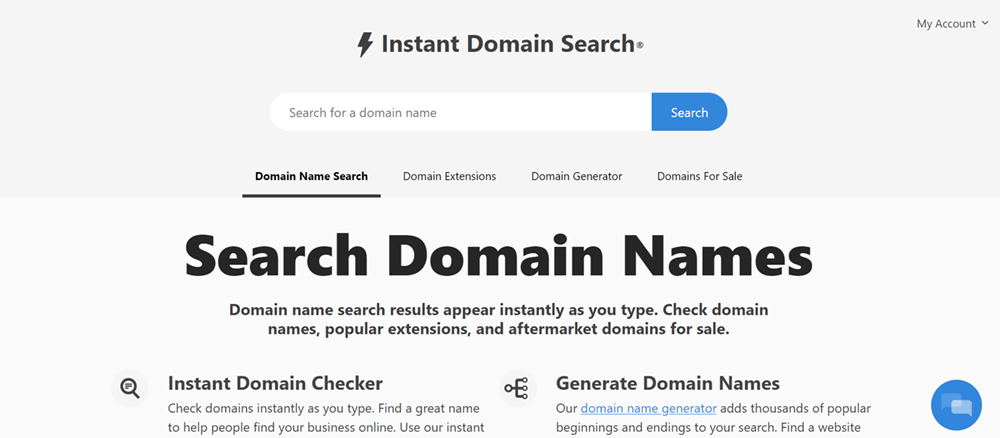Click the Generate Domain Names tree icon
This screenshot has height=438, width=1000.
coord(517,388)
